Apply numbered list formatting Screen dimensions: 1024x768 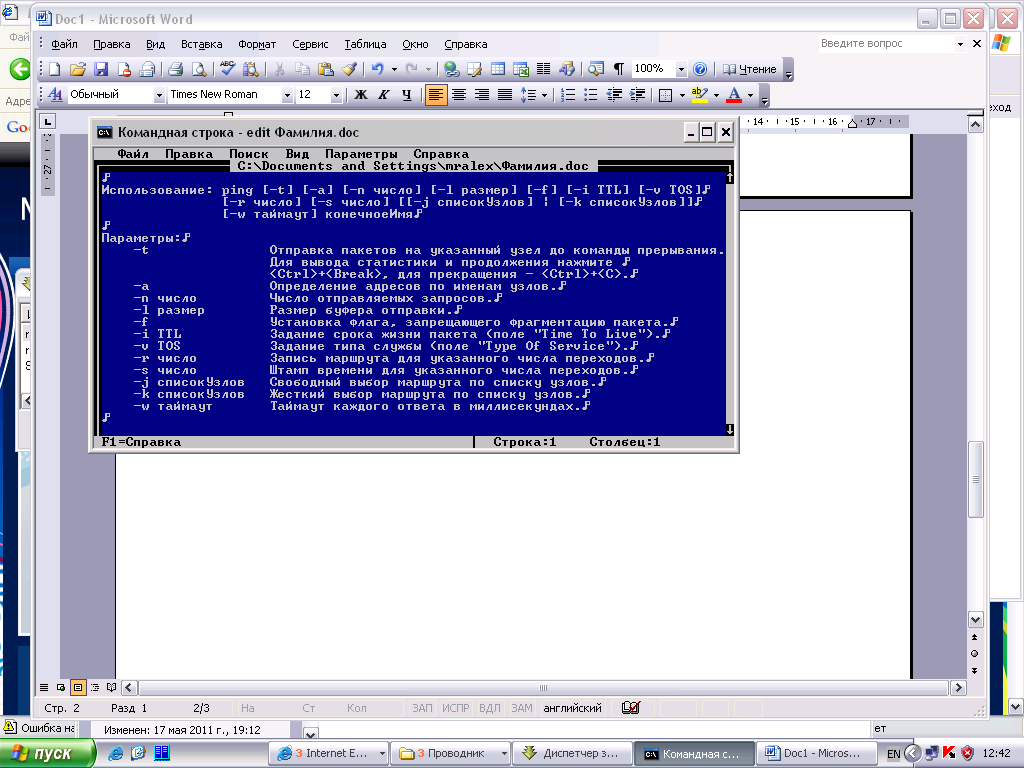point(568,95)
